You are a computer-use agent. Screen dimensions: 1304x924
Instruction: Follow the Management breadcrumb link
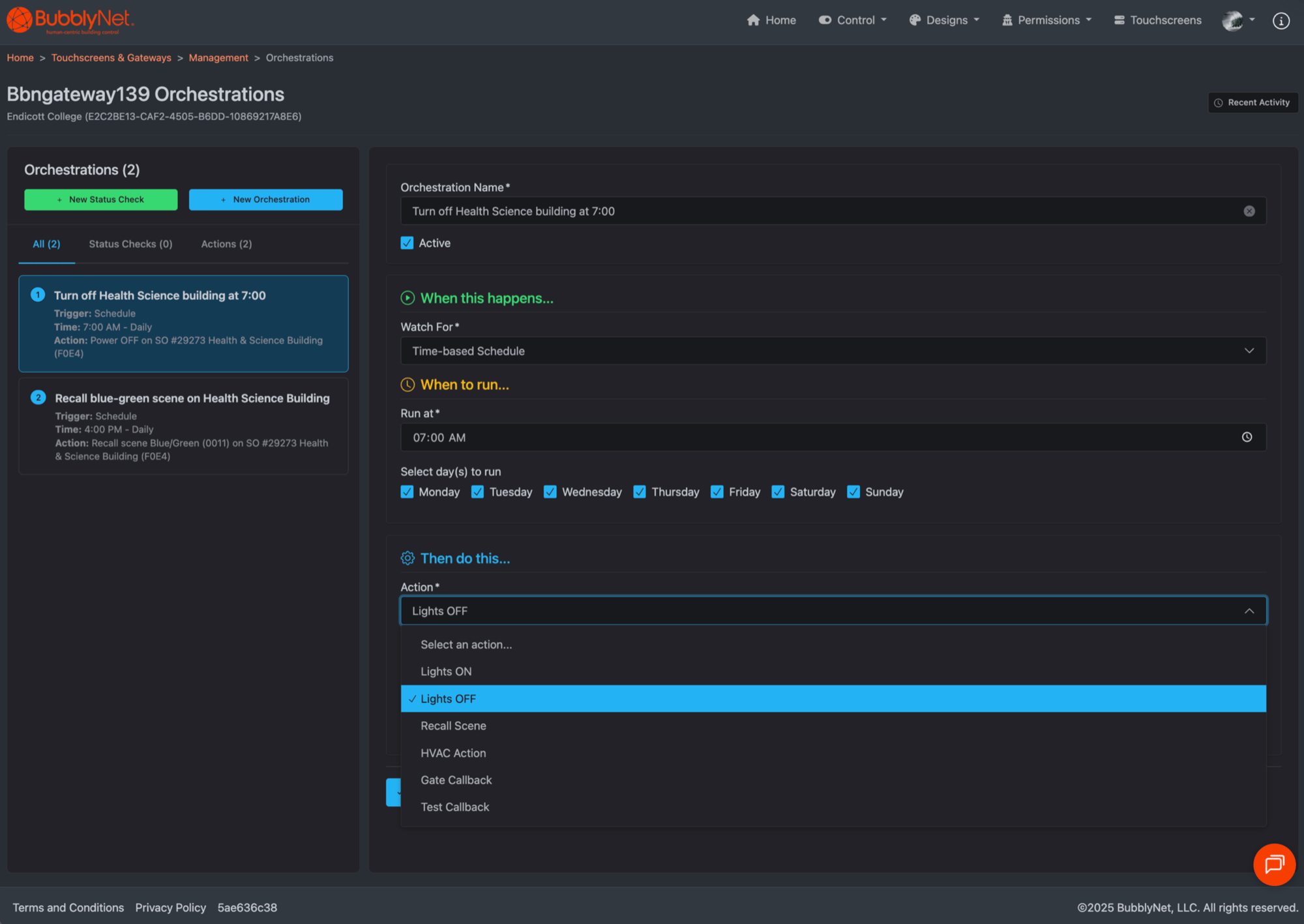218,58
